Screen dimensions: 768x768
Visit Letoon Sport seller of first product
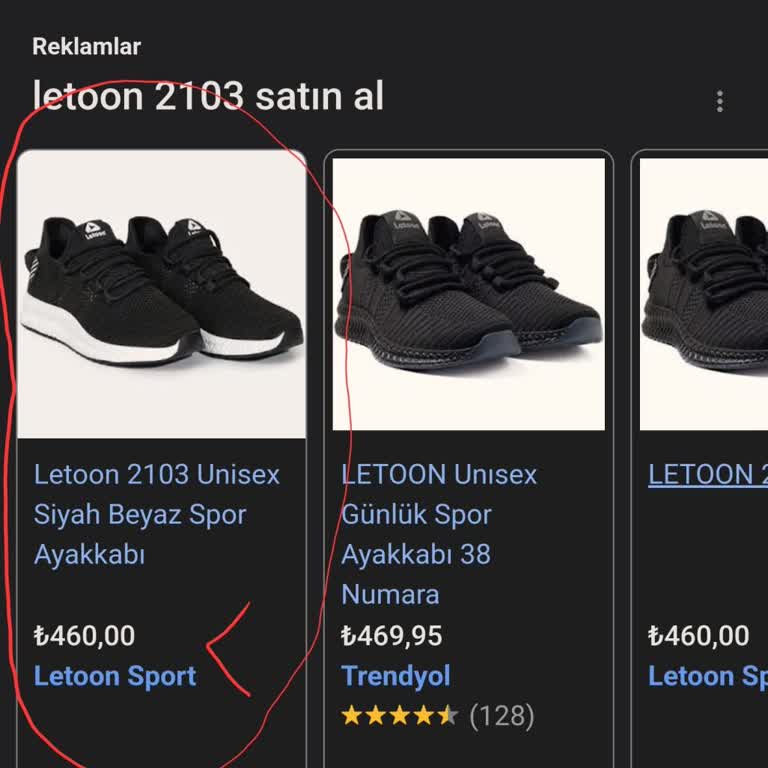(x=115, y=676)
